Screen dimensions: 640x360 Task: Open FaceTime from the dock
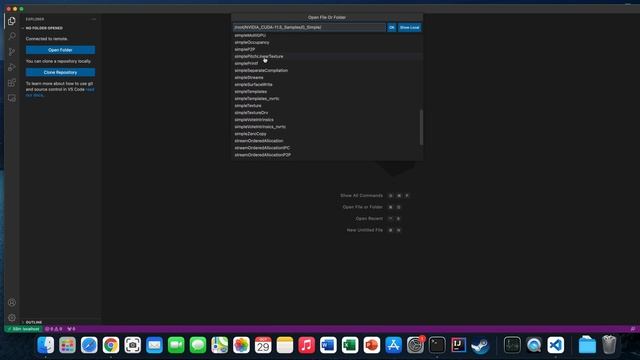click(x=176, y=345)
